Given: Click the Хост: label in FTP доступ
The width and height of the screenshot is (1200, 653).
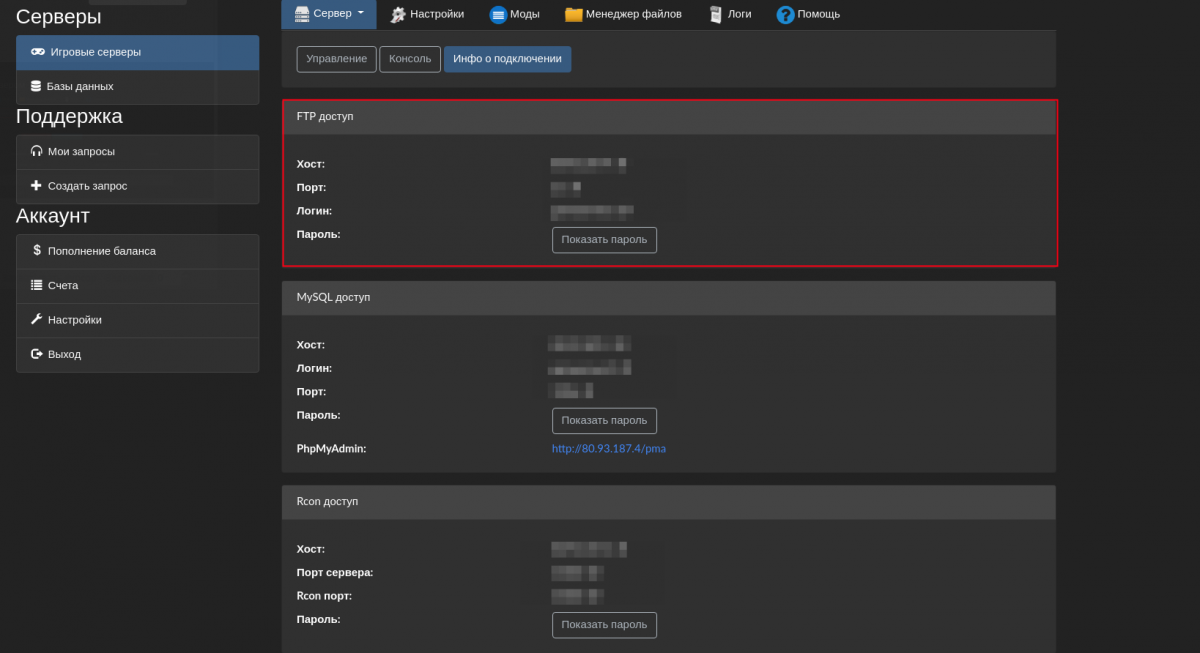Looking at the screenshot, I should click(x=311, y=164).
